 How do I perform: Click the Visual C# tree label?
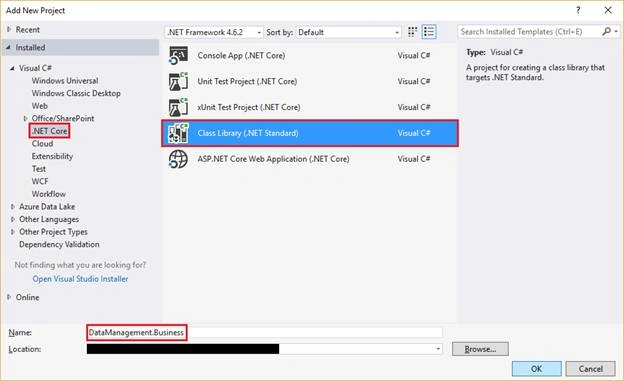(x=35, y=68)
